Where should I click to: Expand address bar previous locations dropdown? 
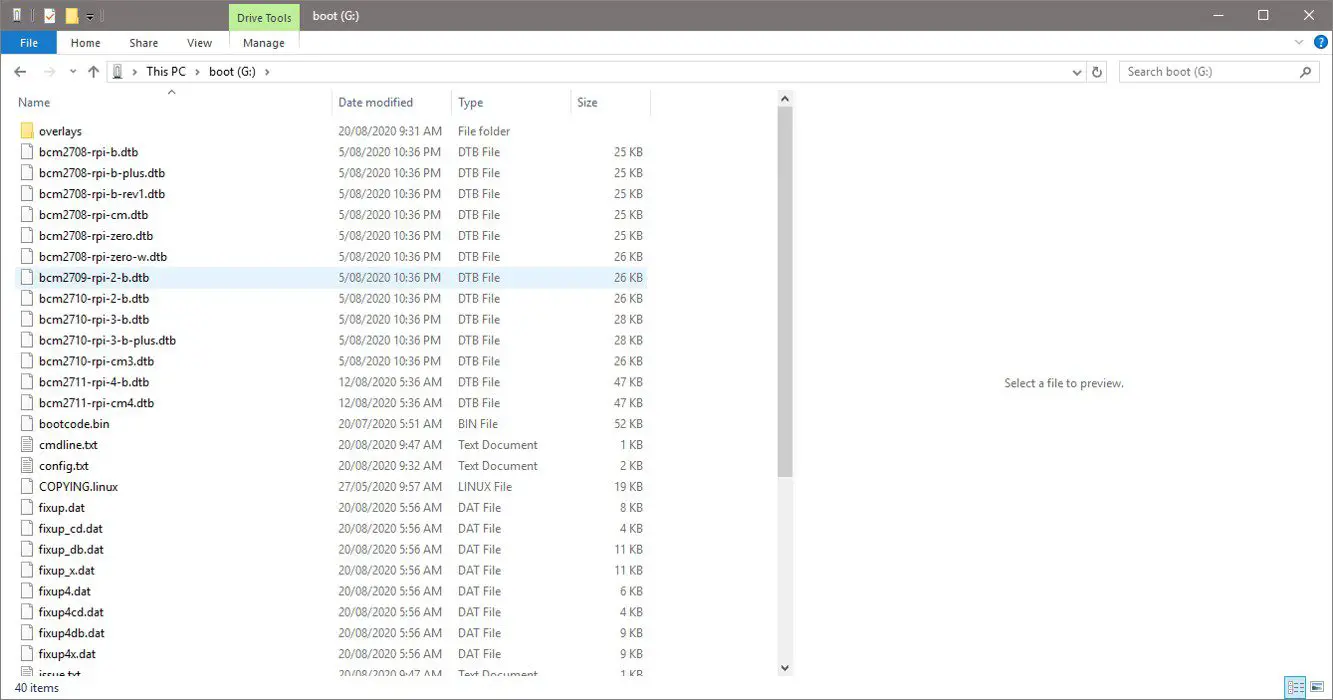[1077, 72]
